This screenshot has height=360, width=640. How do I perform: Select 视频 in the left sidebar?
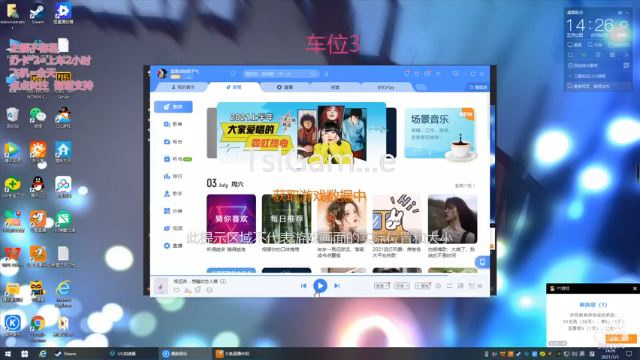(x=173, y=228)
